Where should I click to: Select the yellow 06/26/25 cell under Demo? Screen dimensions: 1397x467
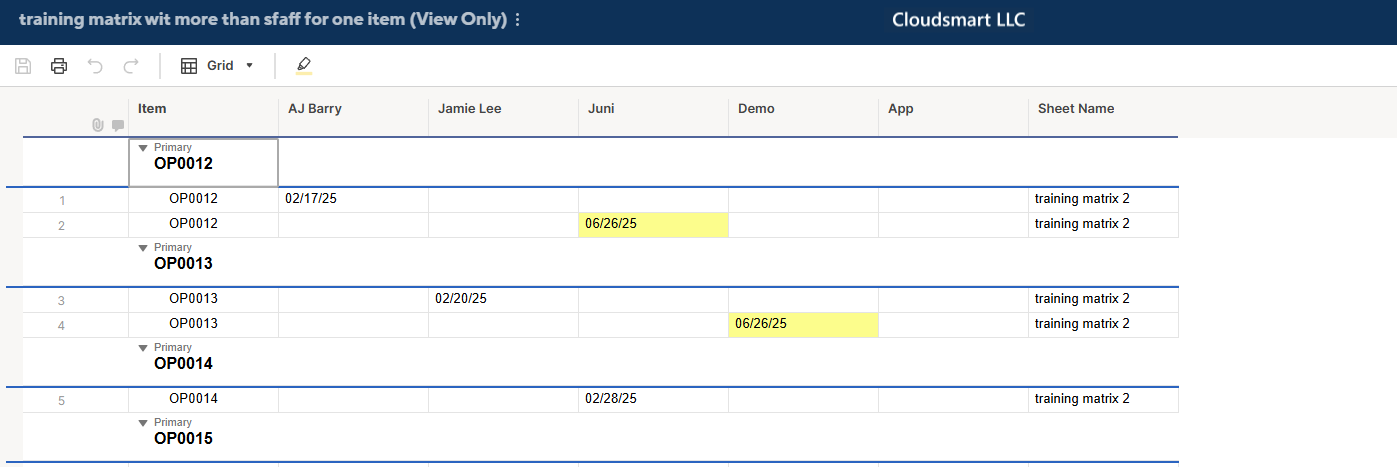[x=803, y=324]
